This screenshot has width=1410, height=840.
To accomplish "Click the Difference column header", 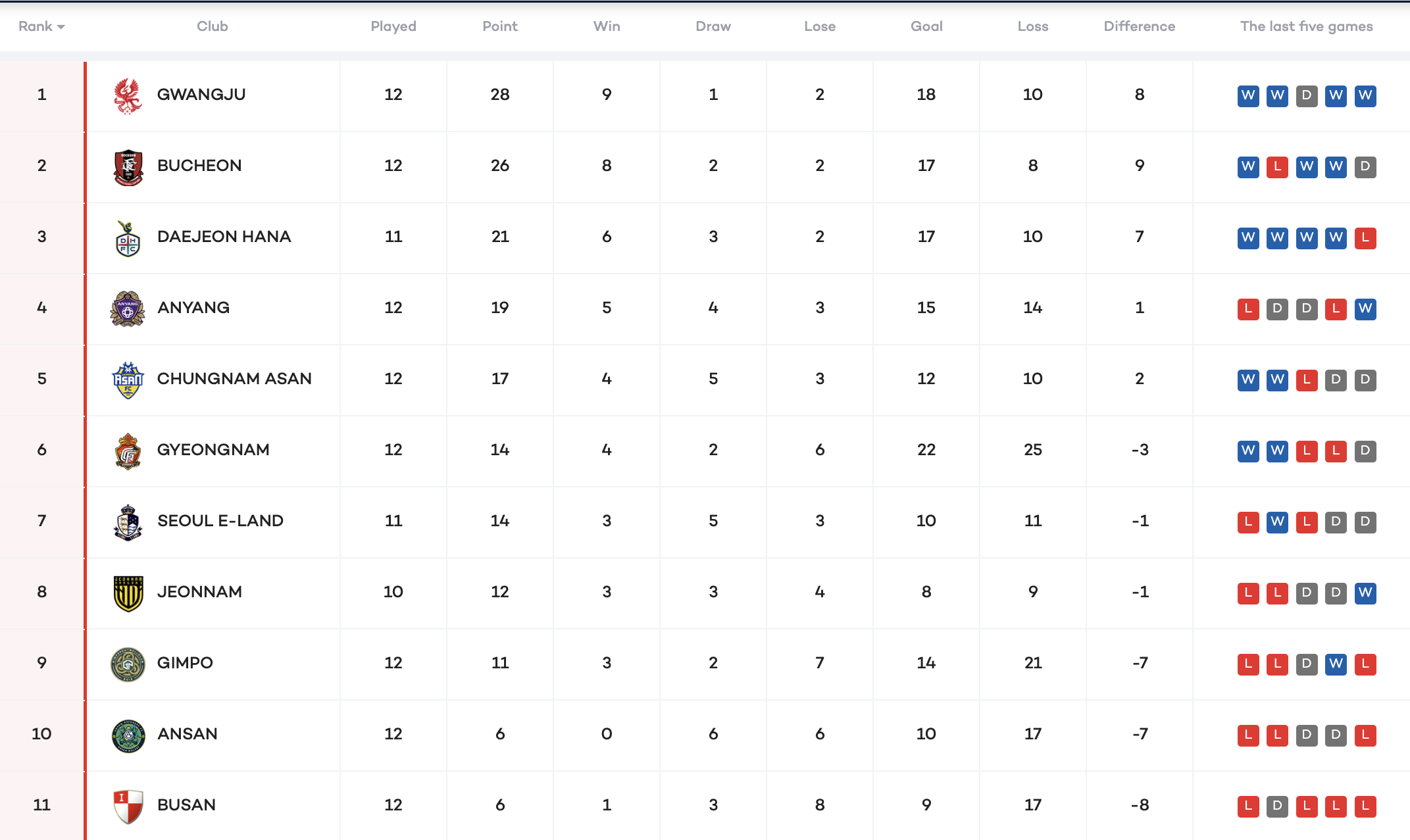I will pyautogui.click(x=1139, y=26).
